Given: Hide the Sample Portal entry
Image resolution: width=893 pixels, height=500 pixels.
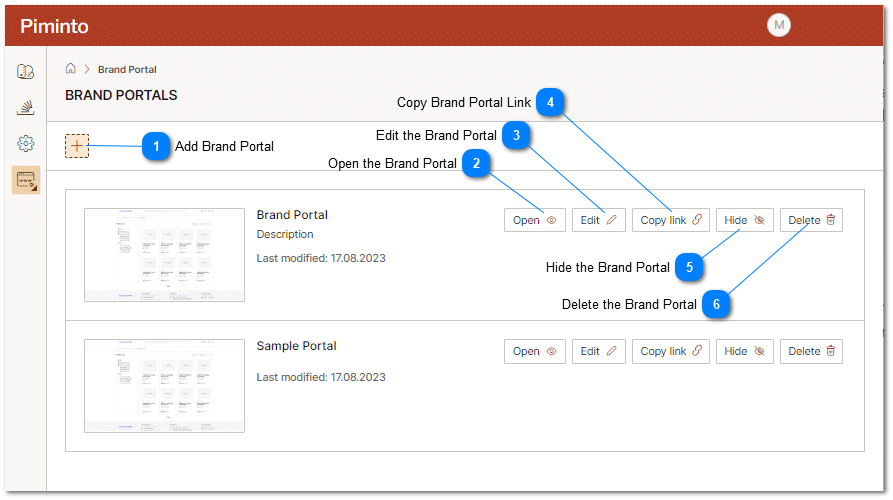Looking at the screenshot, I should pyautogui.click(x=744, y=351).
